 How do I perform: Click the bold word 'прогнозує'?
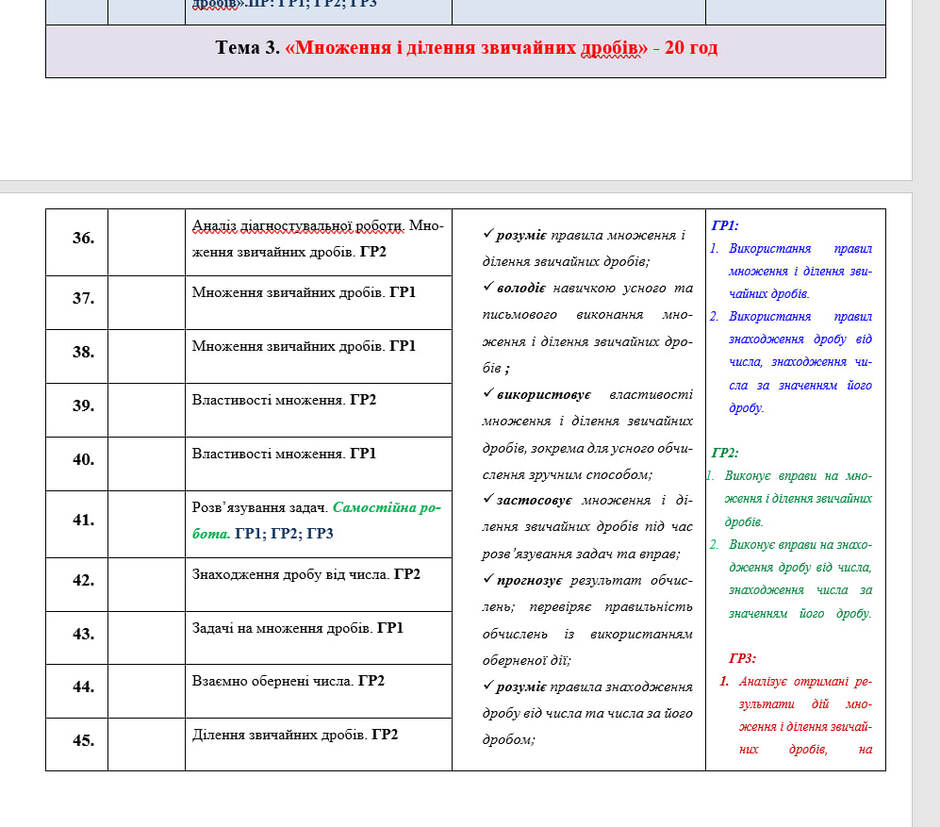click(x=529, y=581)
